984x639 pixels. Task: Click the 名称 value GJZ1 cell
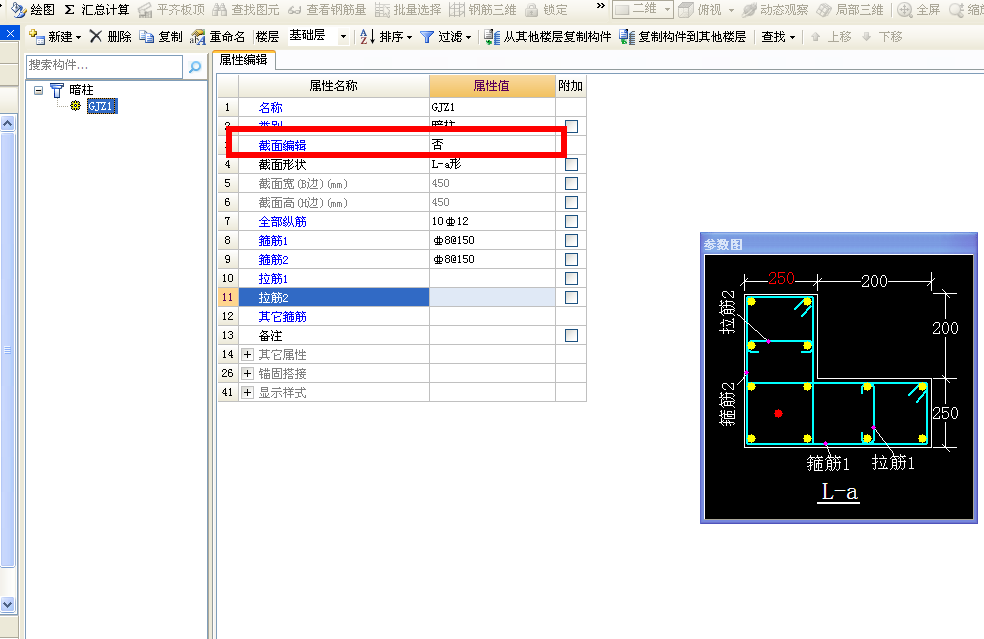pos(493,107)
